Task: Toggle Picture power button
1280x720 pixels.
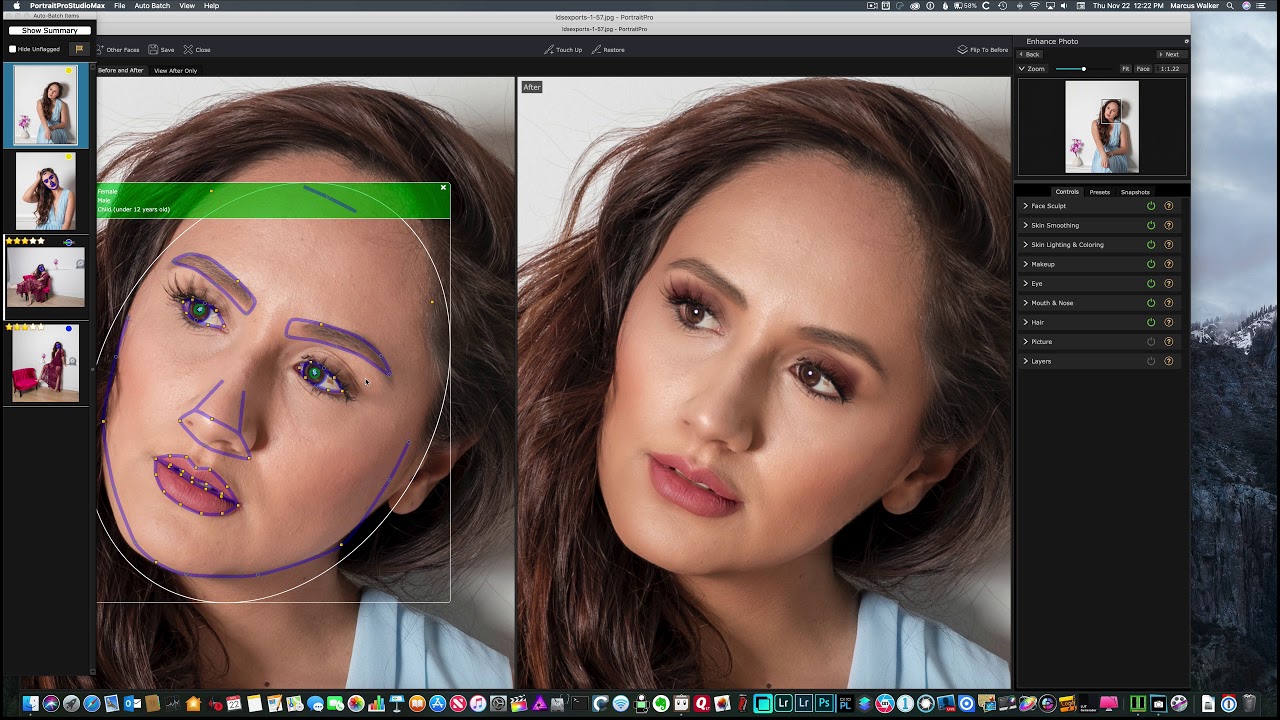Action: point(1151,341)
